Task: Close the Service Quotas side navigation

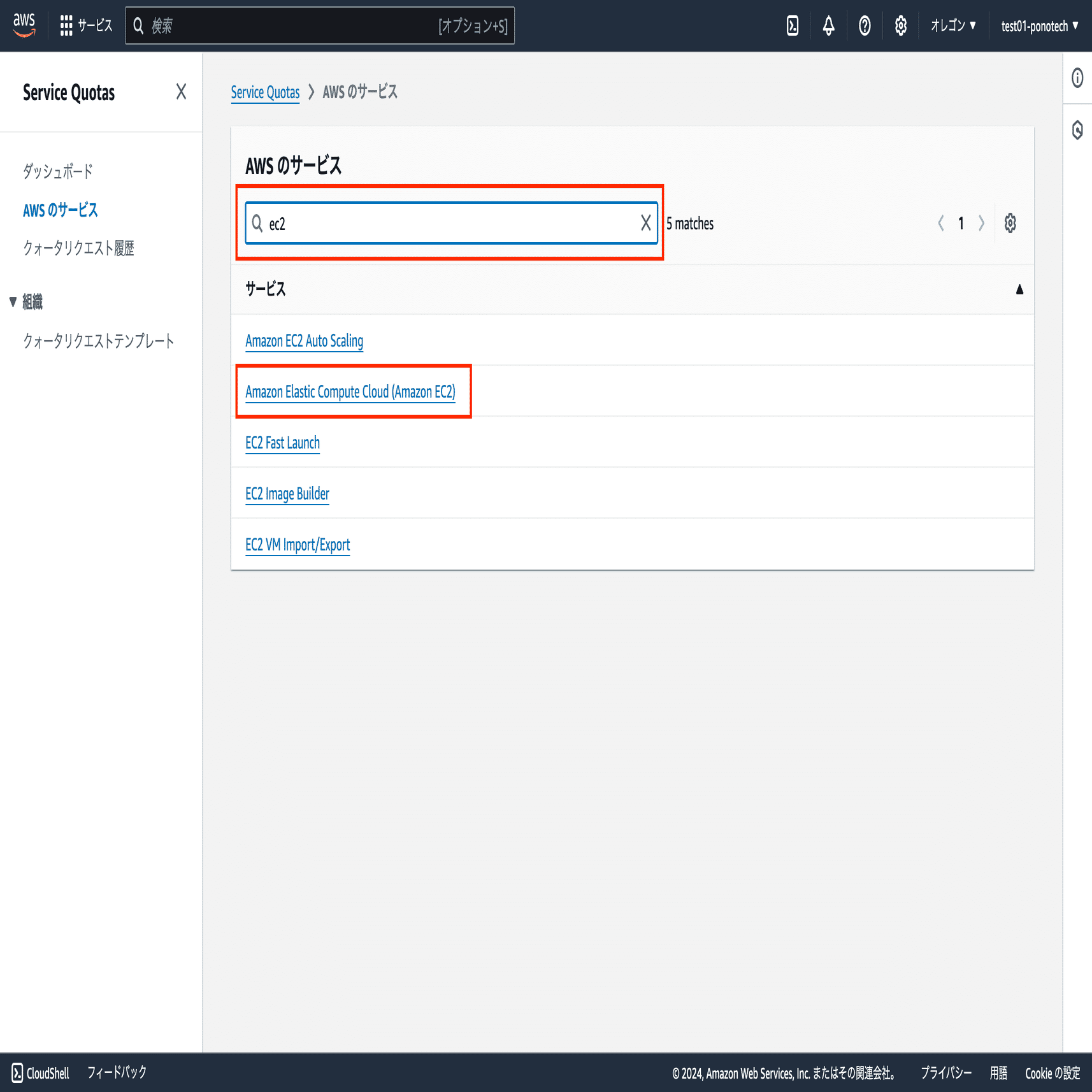Action: [182, 92]
